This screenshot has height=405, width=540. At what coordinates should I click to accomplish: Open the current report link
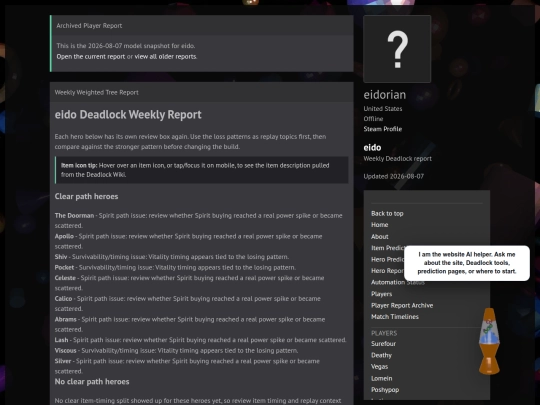(91, 56)
